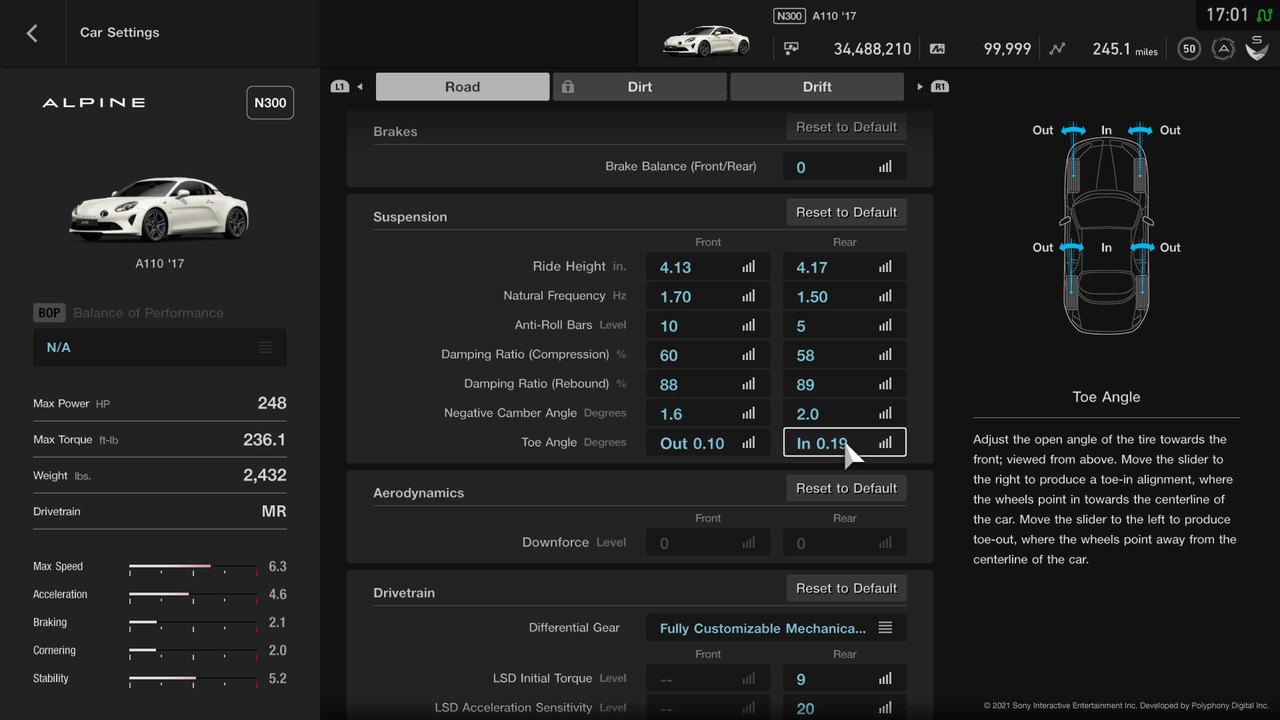Open Balance of Performance N/A selector
The image size is (1280, 720).
pyautogui.click(x=160, y=347)
